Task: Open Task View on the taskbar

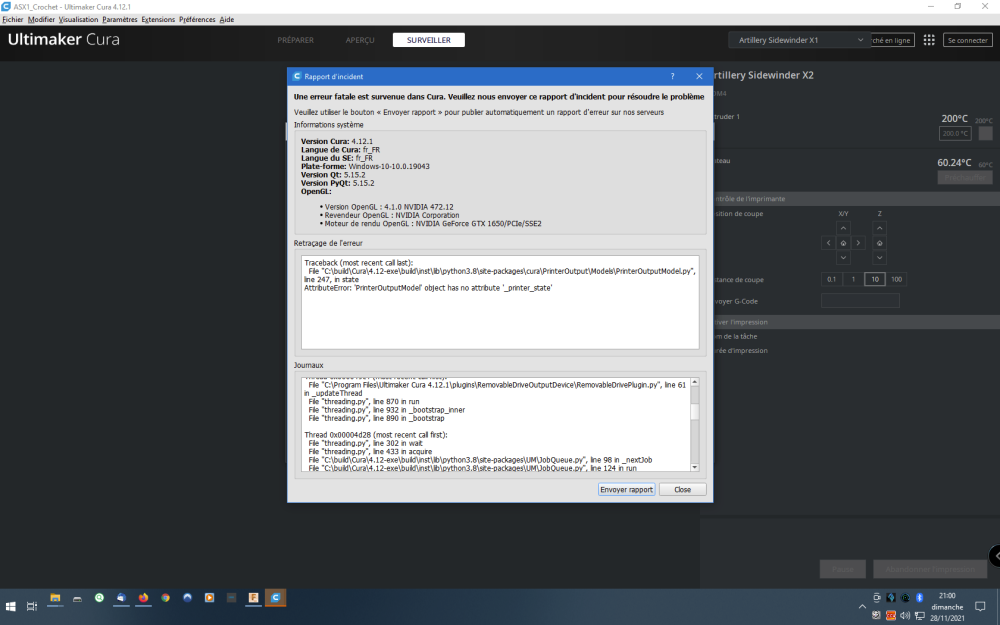Action: pyautogui.click(x=32, y=607)
